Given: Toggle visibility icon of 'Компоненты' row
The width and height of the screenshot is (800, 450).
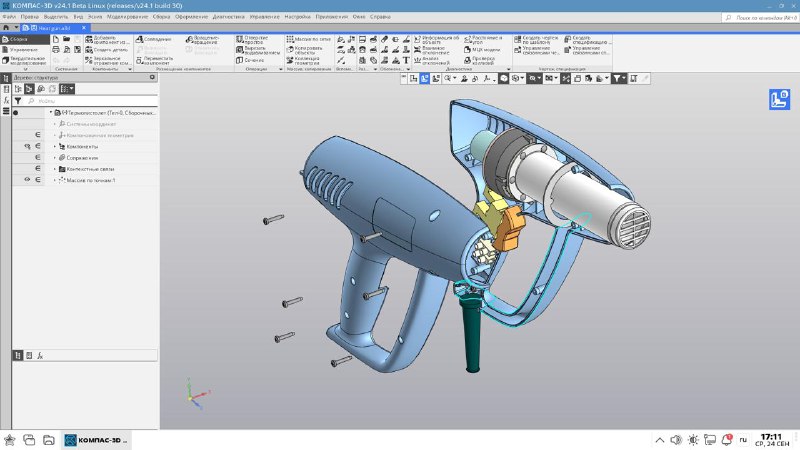Looking at the screenshot, I should (27, 146).
